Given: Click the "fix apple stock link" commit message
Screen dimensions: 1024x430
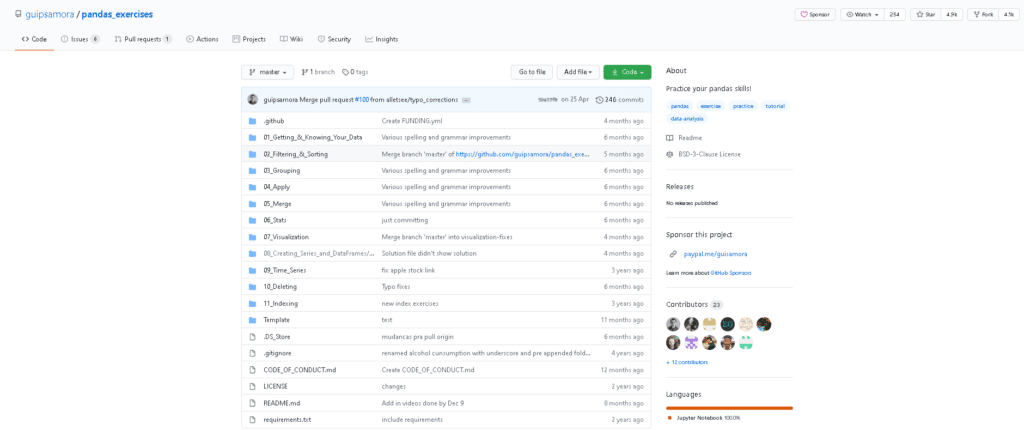Looking at the screenshot, I should (409, 271).
